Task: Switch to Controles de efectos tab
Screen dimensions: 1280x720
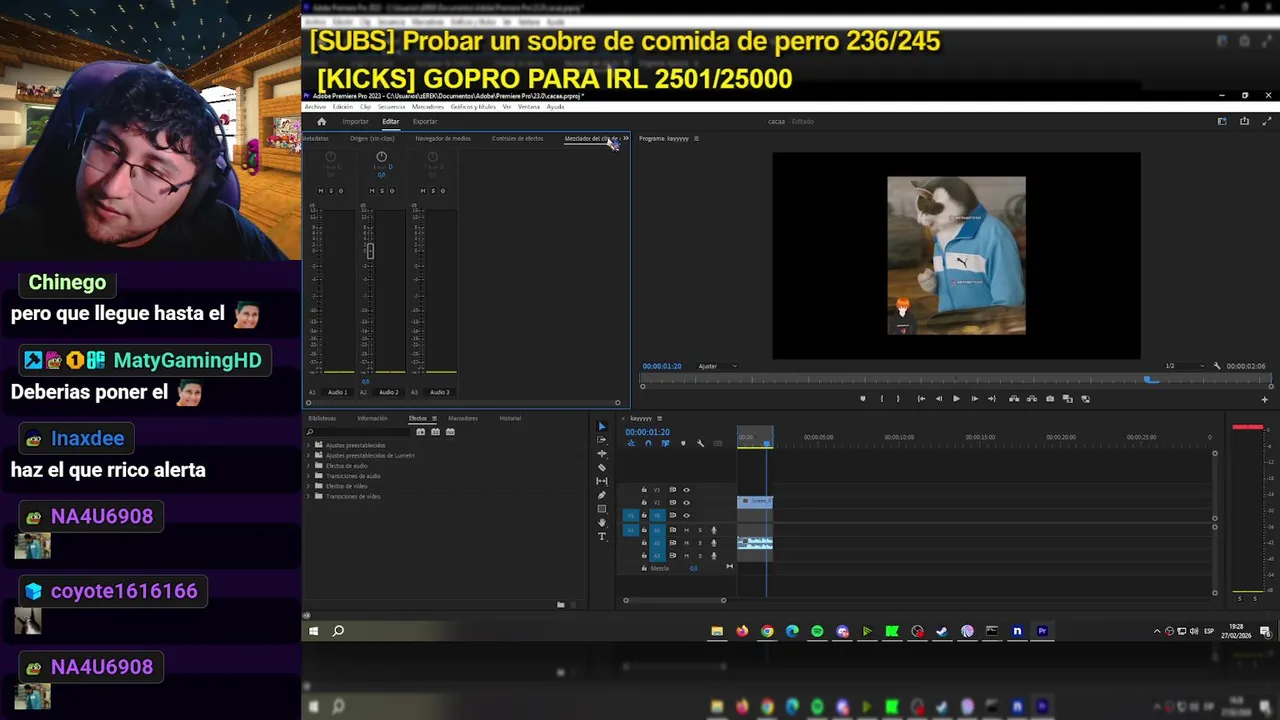Action: click(x=517, y=138)
